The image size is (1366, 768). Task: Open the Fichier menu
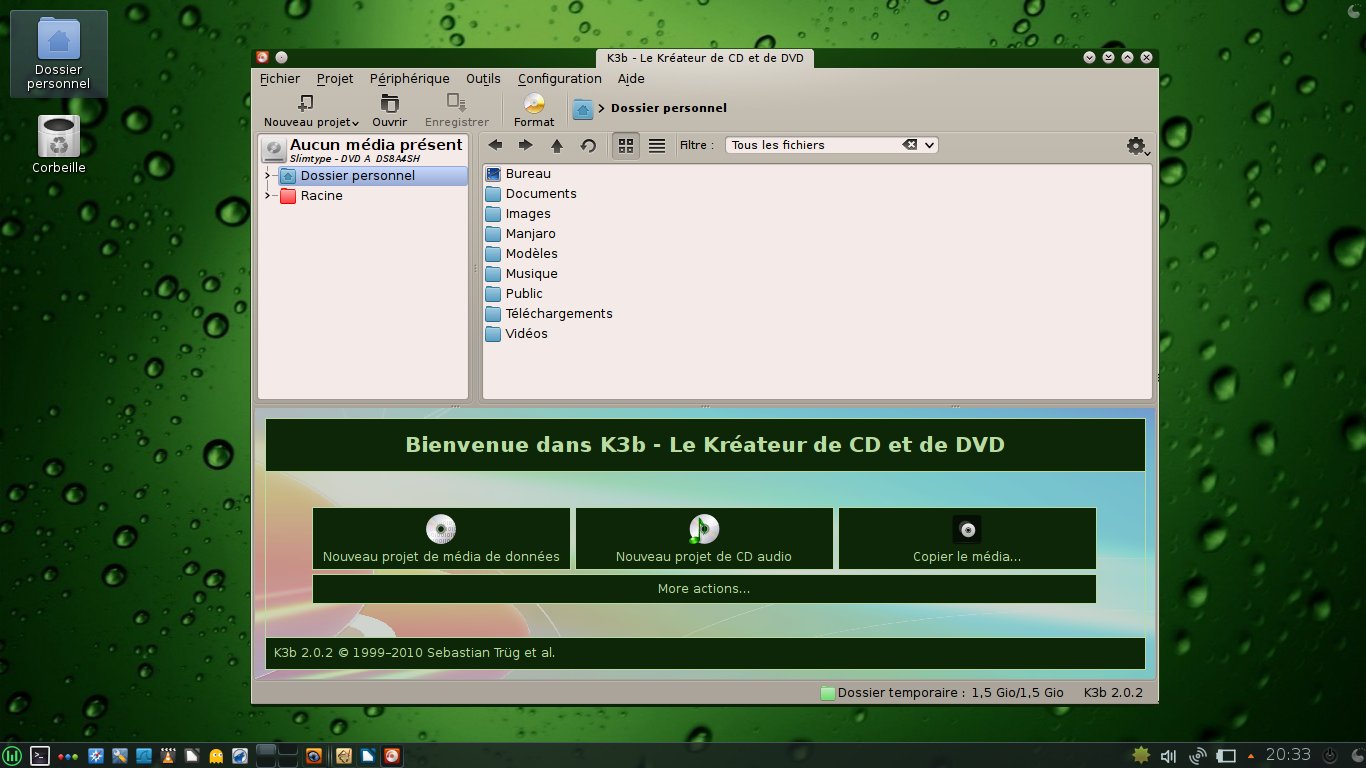(x=280, y=79)
